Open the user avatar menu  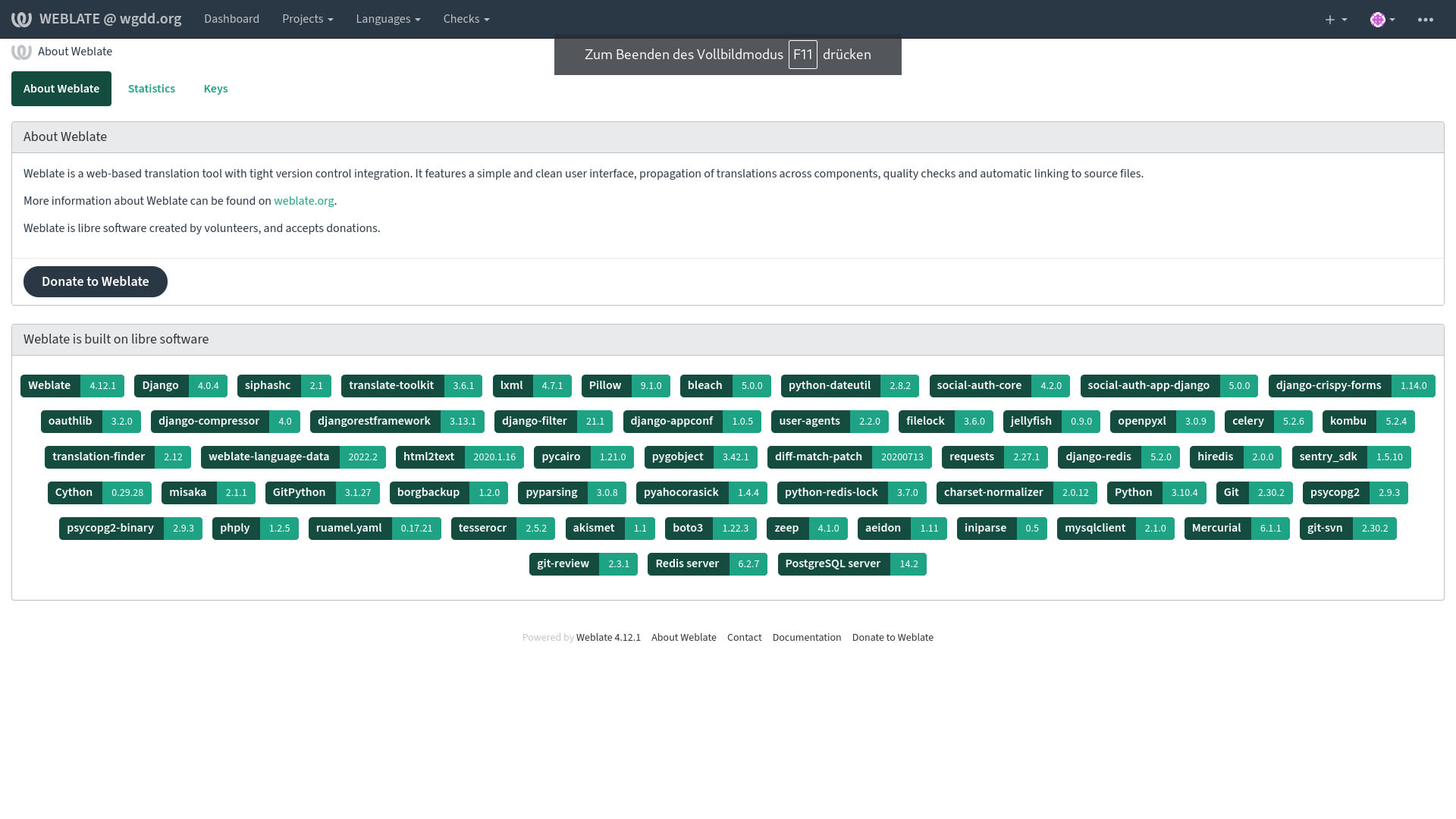click(x=1382, y=20)
